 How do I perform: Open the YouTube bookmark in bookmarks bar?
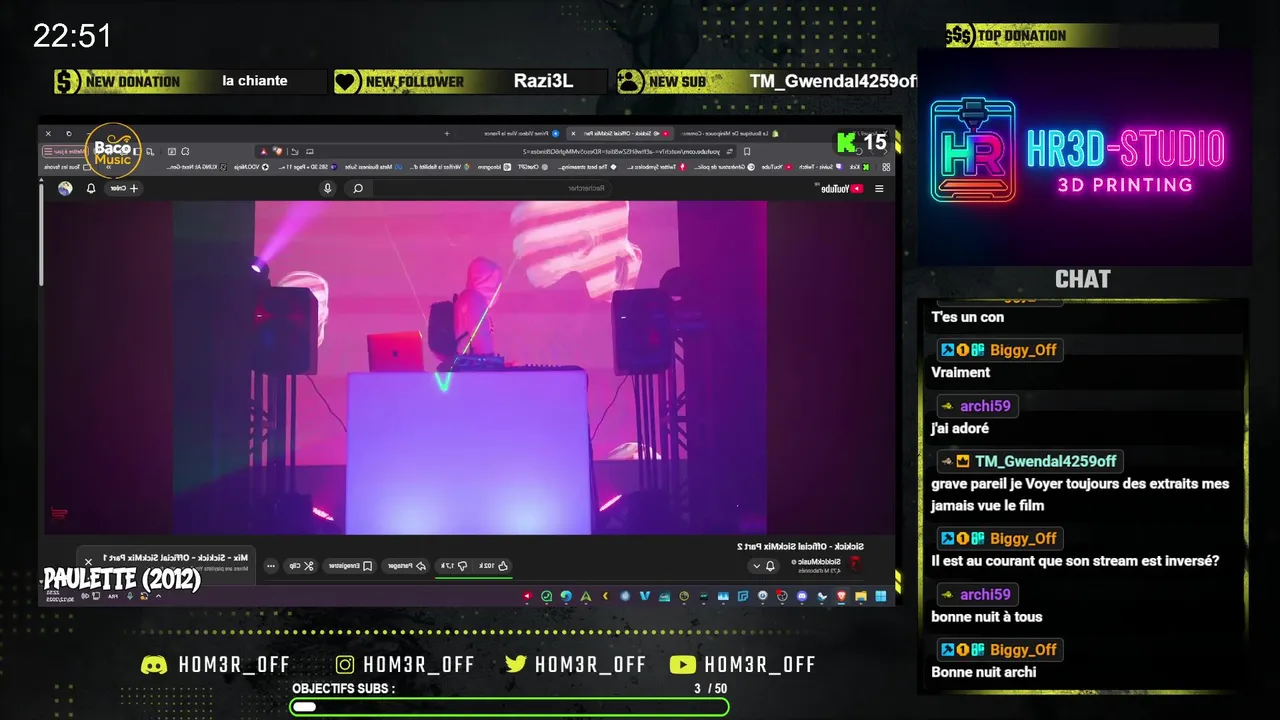point(777,167)
